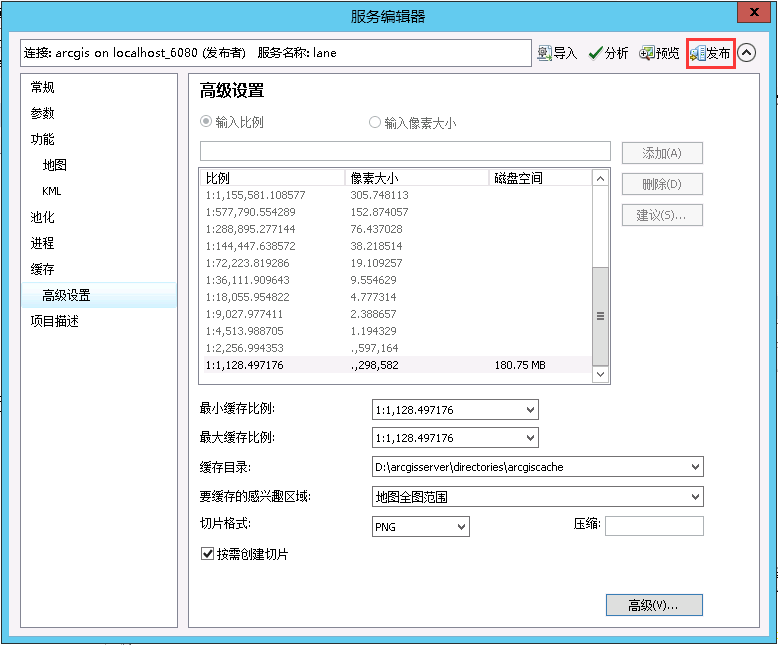The height and width of the screenshot is (645, 778).
Task: Click the 比例 column header
Action: coord(273,178)
